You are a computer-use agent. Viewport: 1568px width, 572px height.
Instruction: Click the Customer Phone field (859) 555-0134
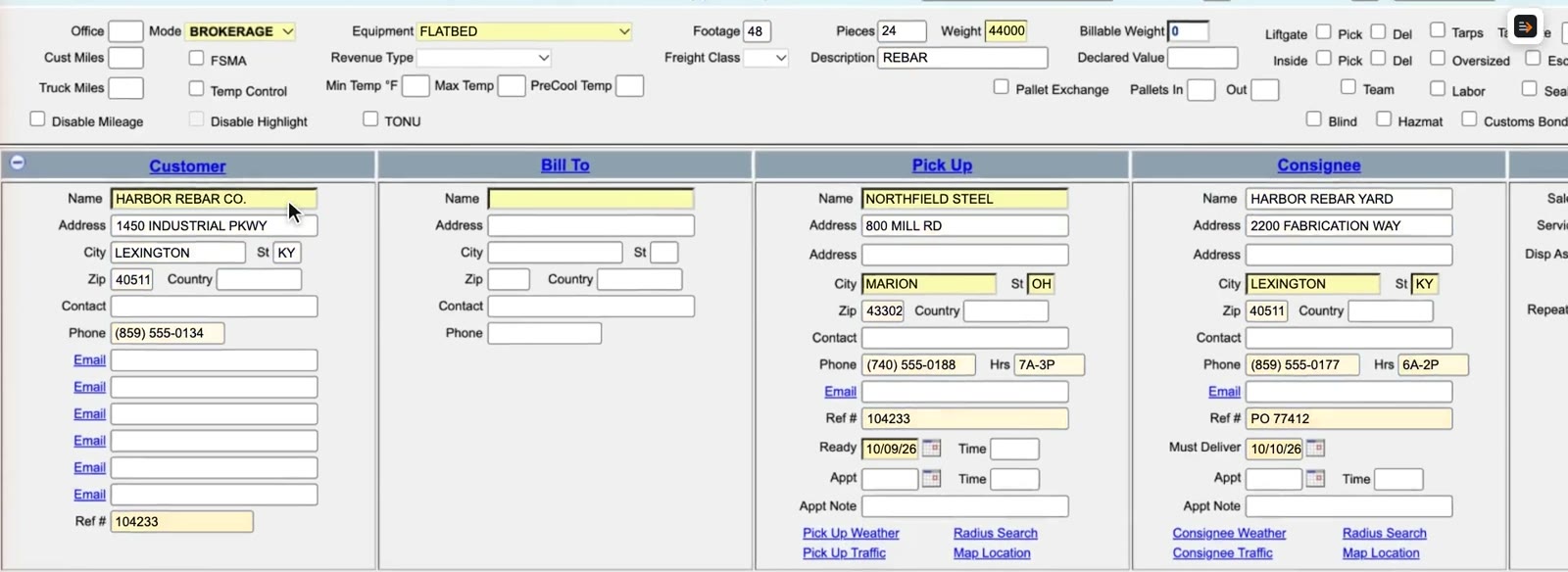click(x=168, y=333)
